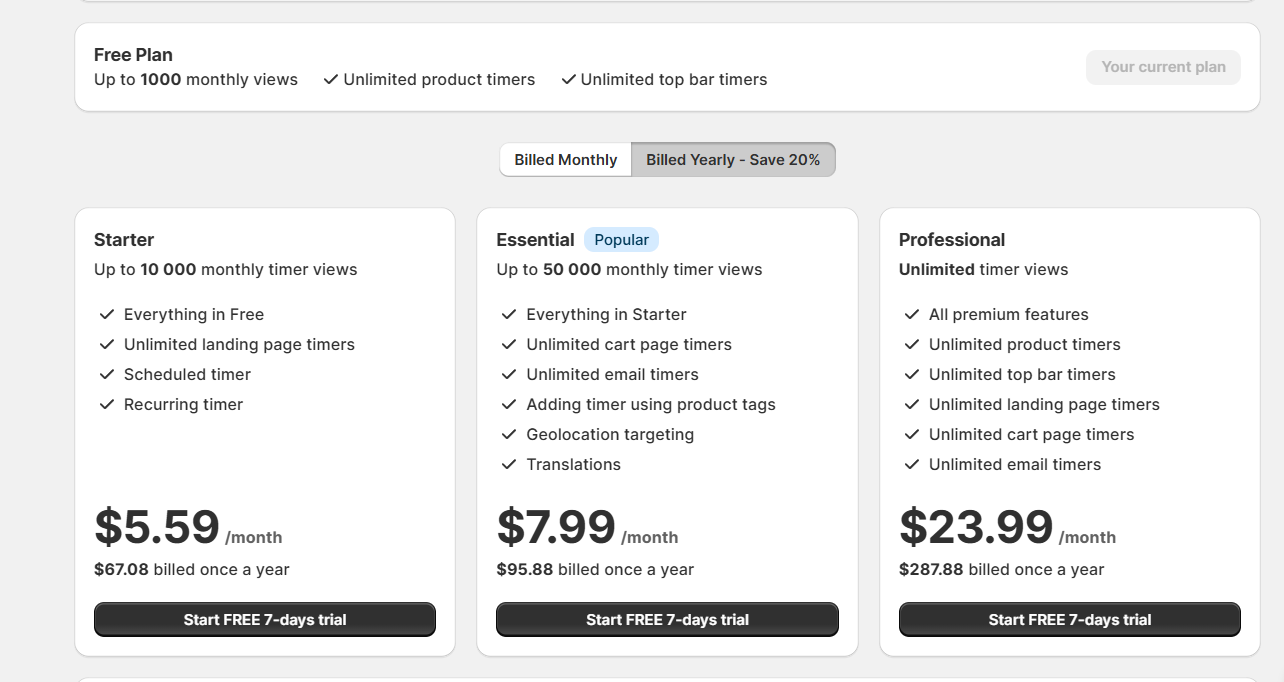Click the Starter plan heading
The image size is (1284, 682).
click(x=124, y=240)
